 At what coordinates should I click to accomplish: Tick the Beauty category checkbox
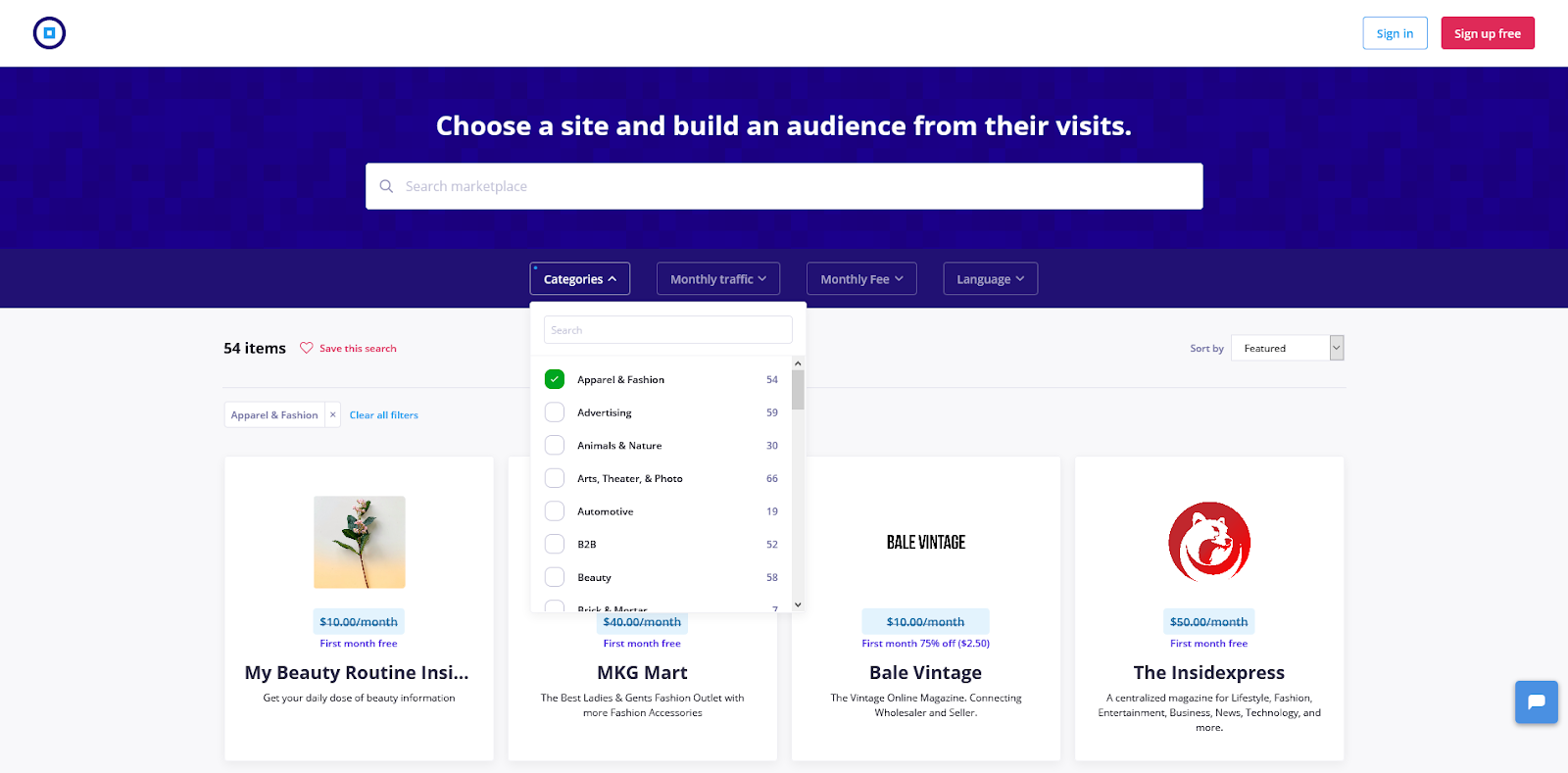pyautogui.click(x=555, y=577)
